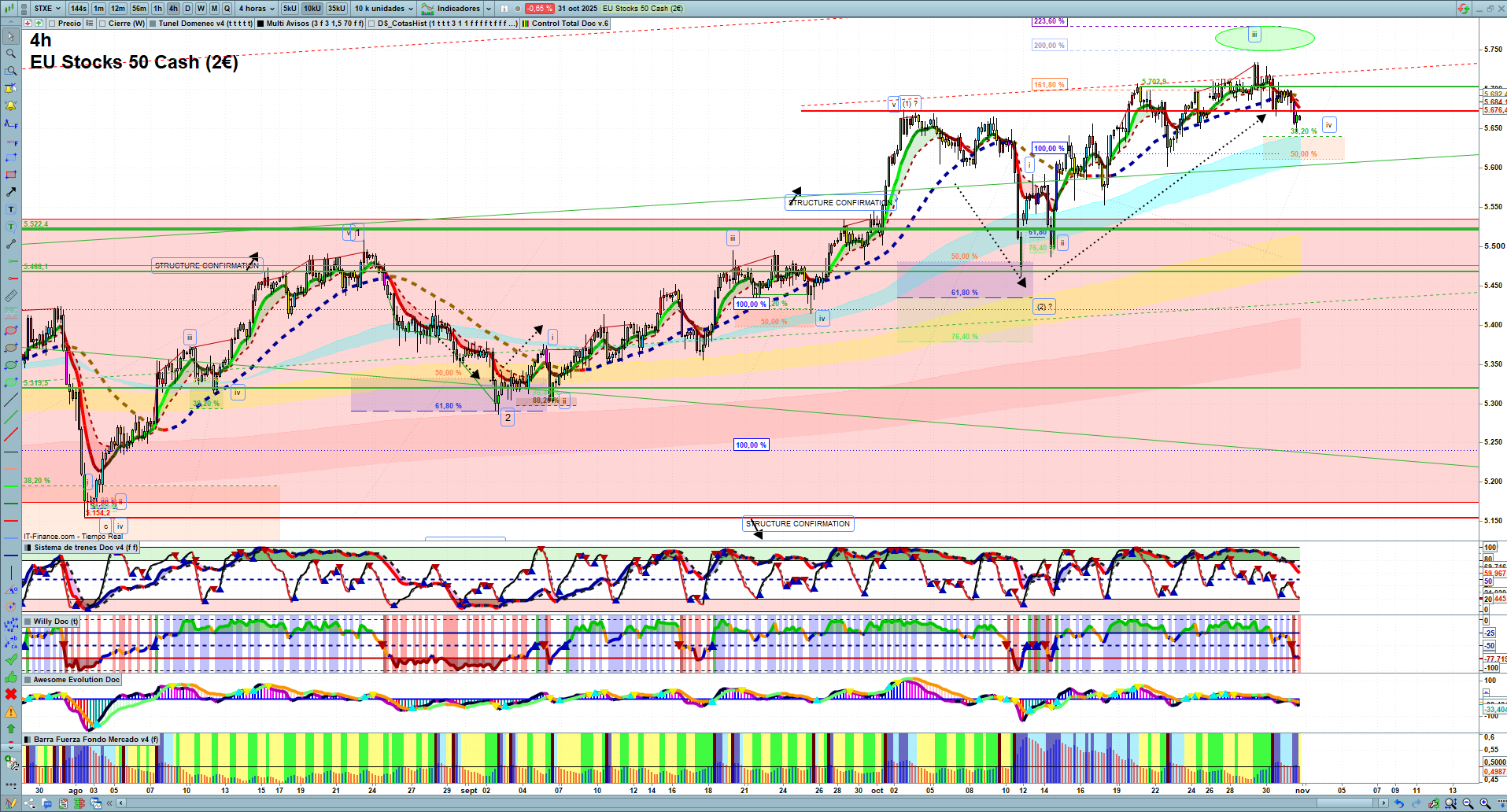
Task: Collapse the indicator bar with up chevron
Action: [10, 23]
